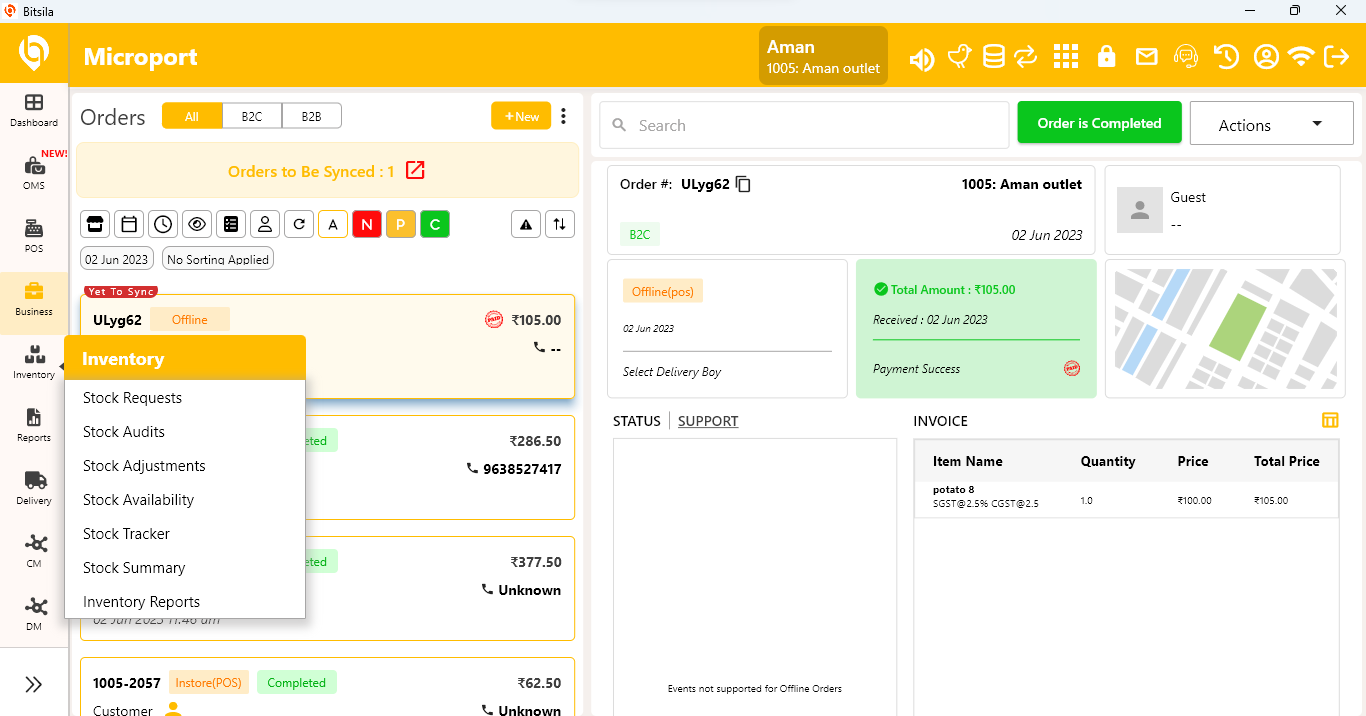The image size is (1366, 716).
Task: Click the warning triangle filter icon
Action: [x=526, y=224]
